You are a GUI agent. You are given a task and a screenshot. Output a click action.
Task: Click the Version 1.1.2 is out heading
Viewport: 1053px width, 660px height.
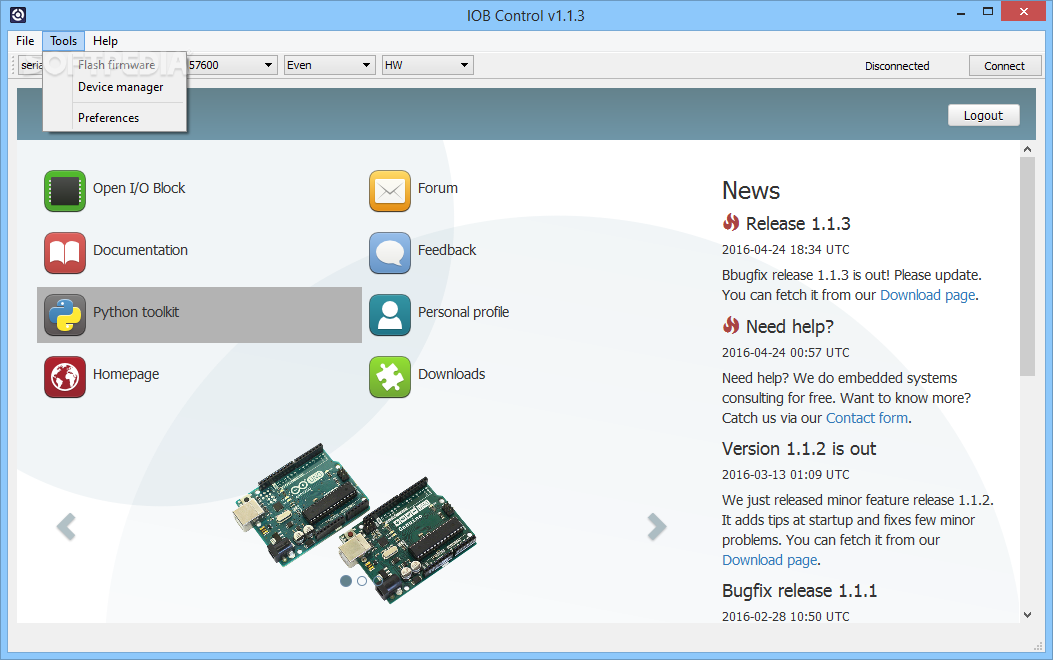(x=799, y=449)
